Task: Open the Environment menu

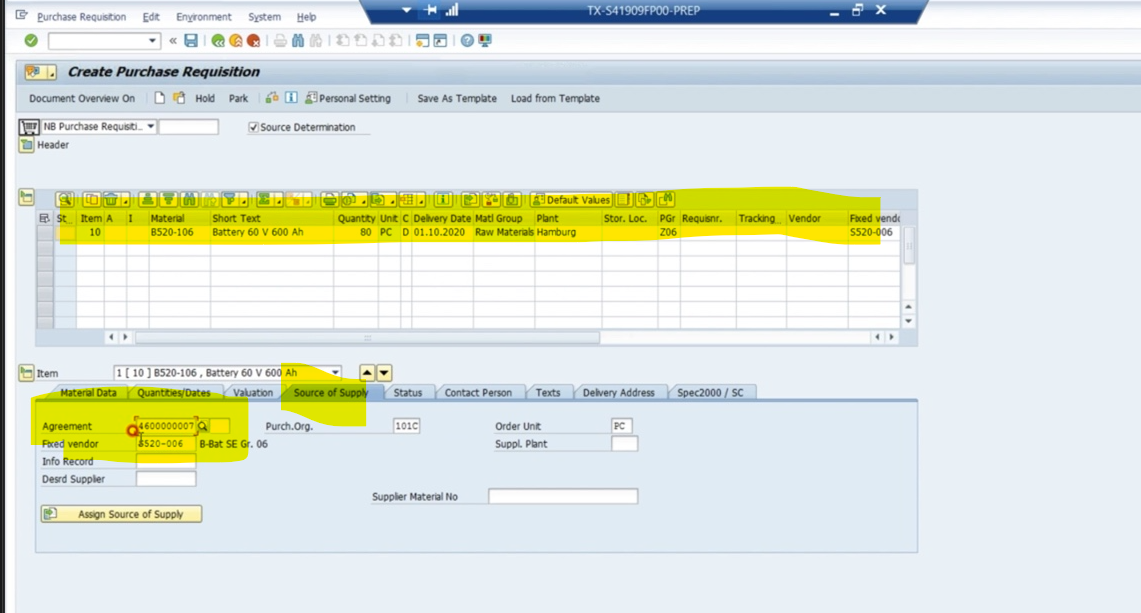Action: tap(204, 17)
